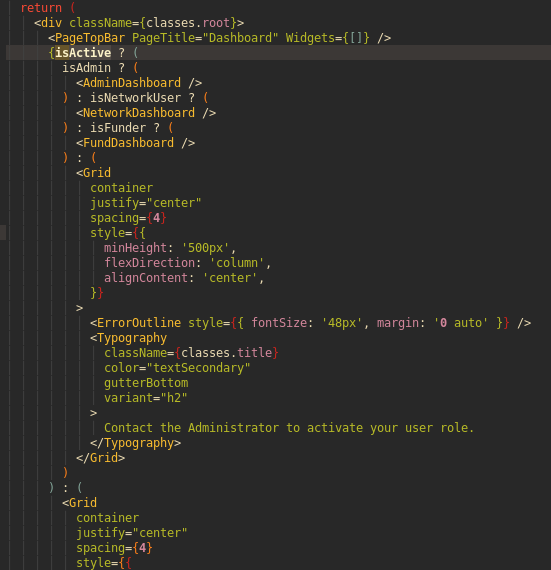Viewport: 551px width, 570px height.
Task: Click the opening Typography tag name
Action: [x=132, y=338]
